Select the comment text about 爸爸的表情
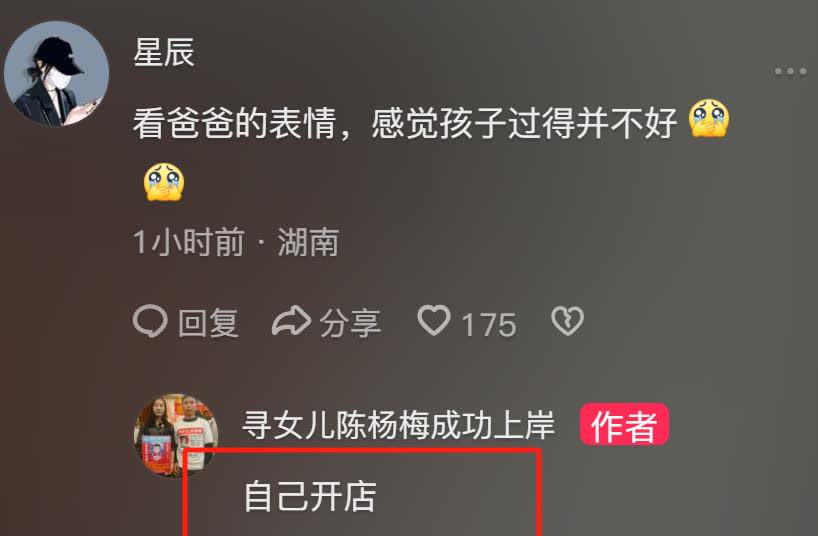Screen dimensions: 818x536 pyautogui.click(x=405, y=124)
